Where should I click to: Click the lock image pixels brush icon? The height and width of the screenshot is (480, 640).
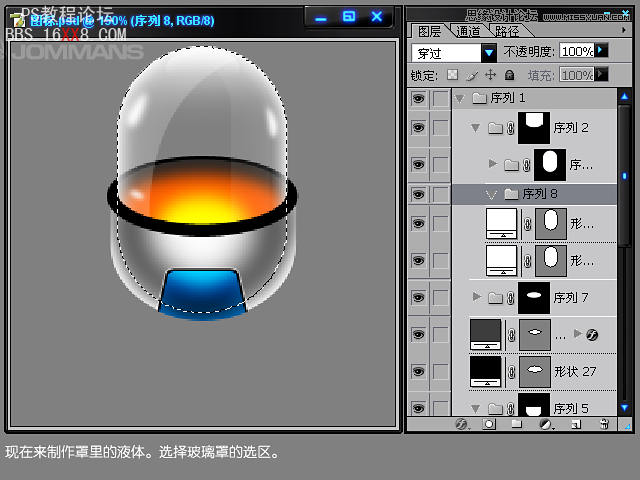click(471, 75)
